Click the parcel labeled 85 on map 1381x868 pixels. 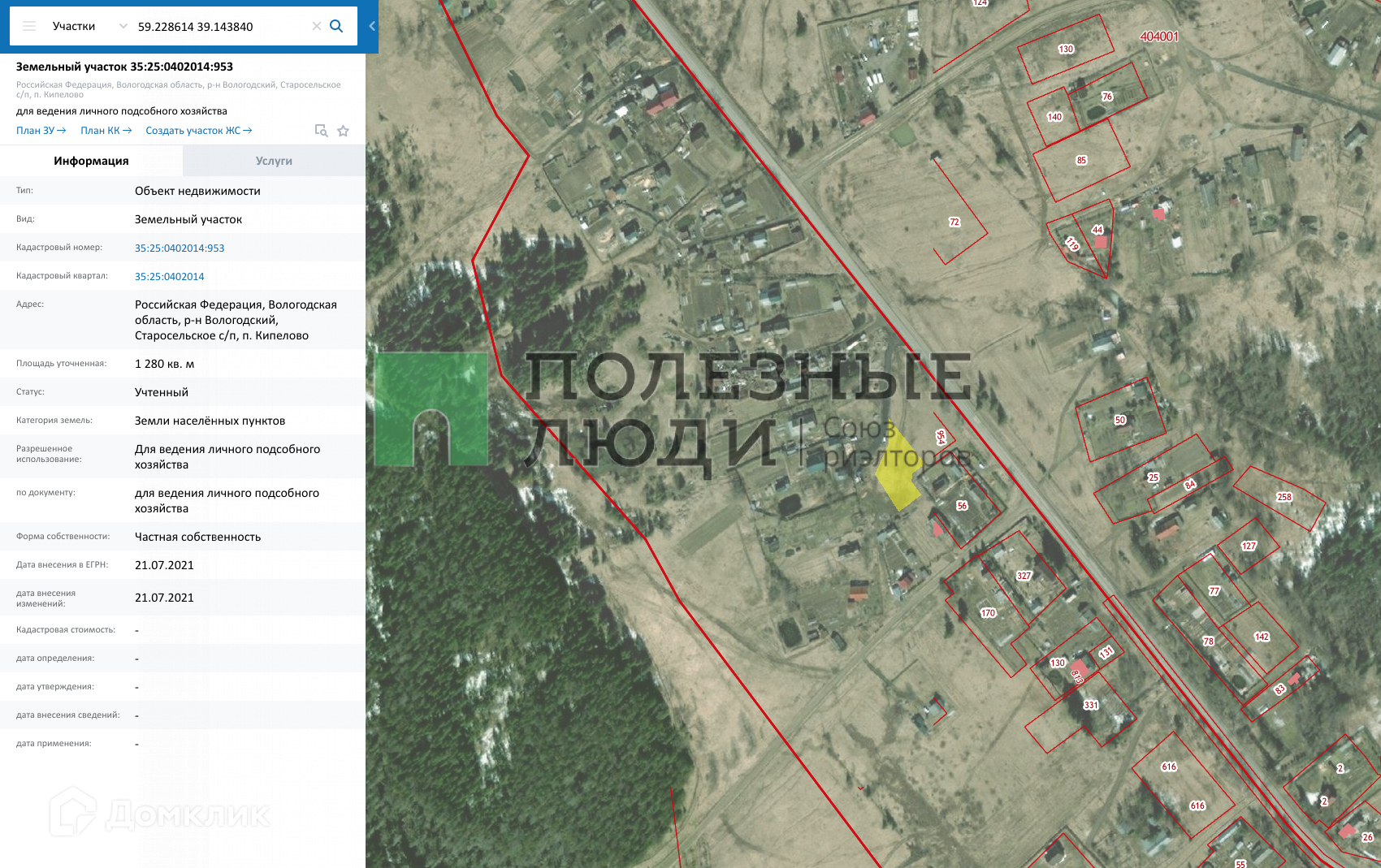tap(1081, 160)
